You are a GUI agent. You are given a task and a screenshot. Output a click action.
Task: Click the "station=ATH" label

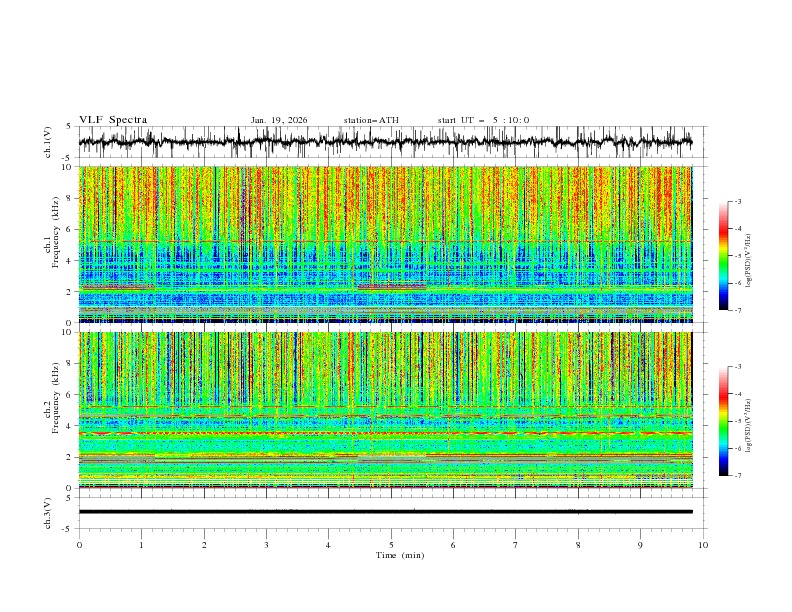(x=371, y=120)
